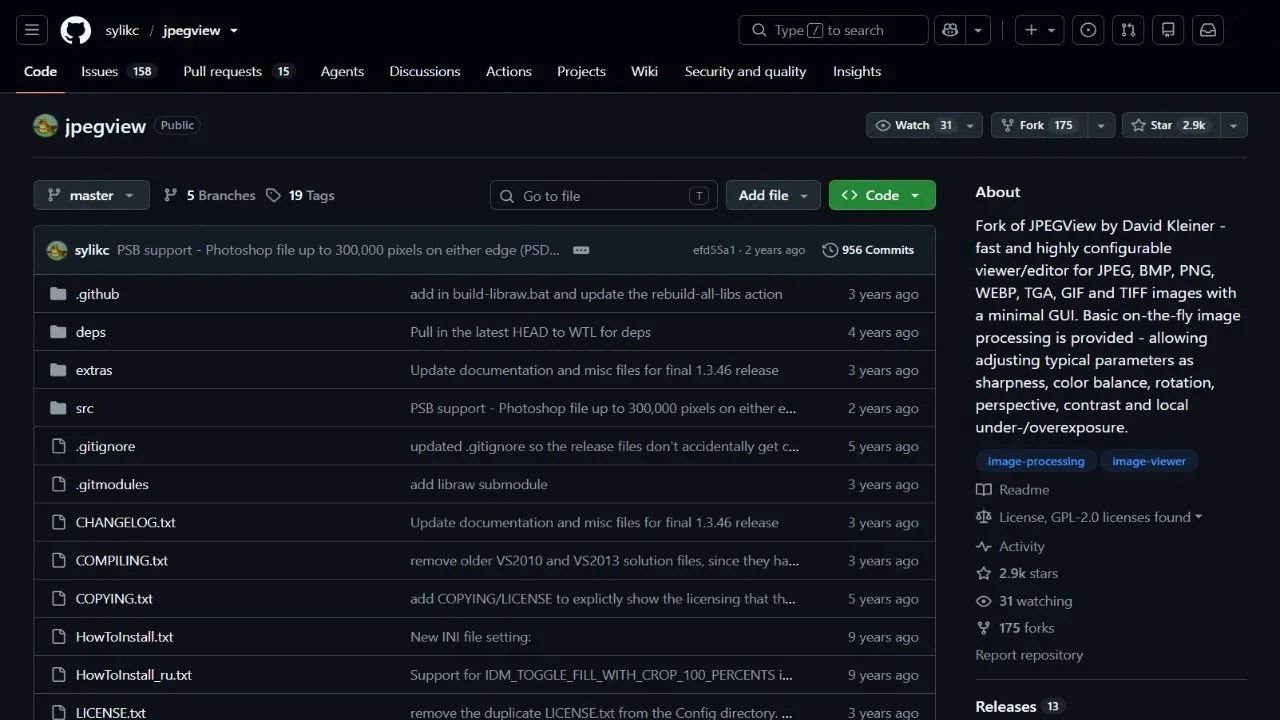
Task: Open the sylikc owner link in breadcrumb
Action: tap(122, 31)
